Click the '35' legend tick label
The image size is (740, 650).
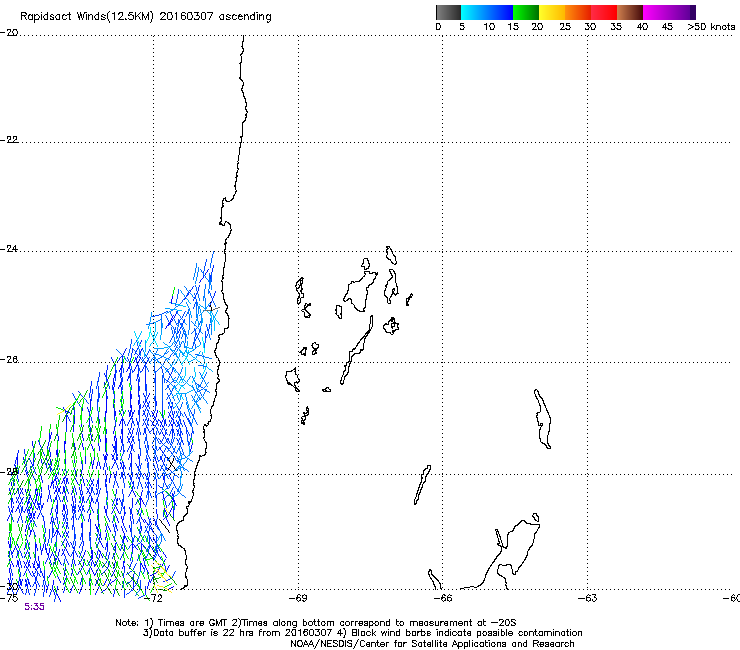click(616, 27)
